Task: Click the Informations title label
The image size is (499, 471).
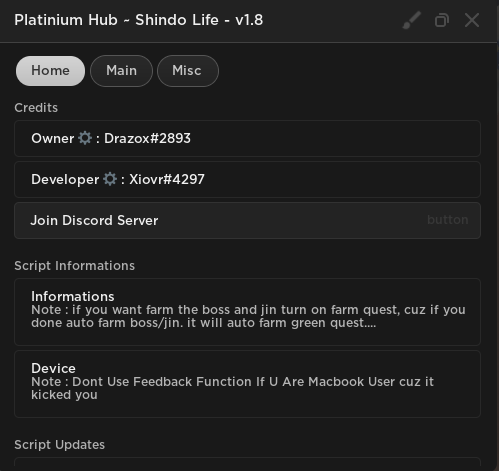Action: coord(73,296)
